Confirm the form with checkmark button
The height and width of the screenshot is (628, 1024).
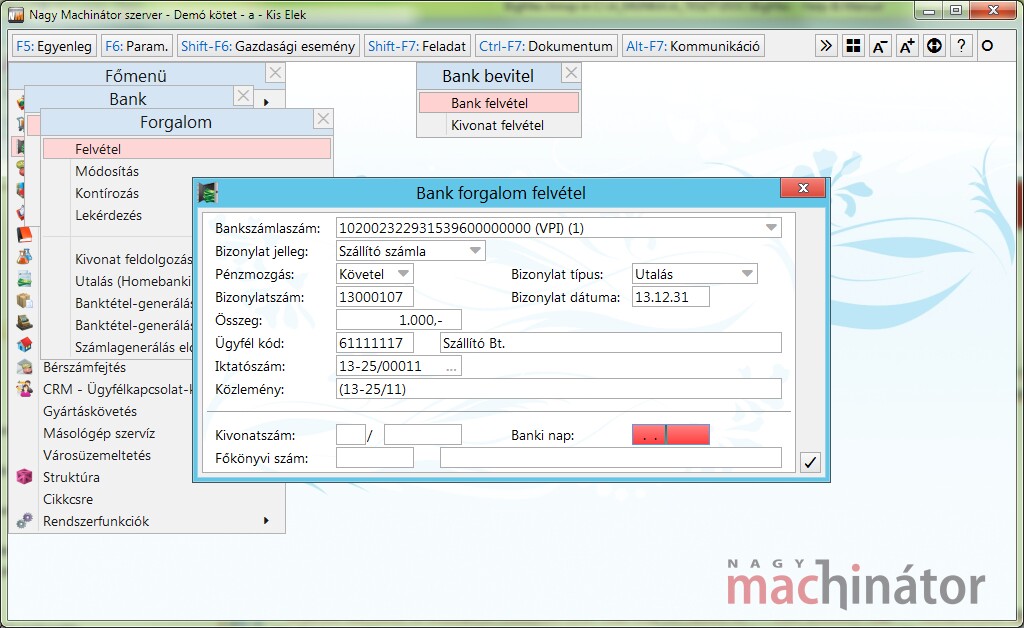810,462
